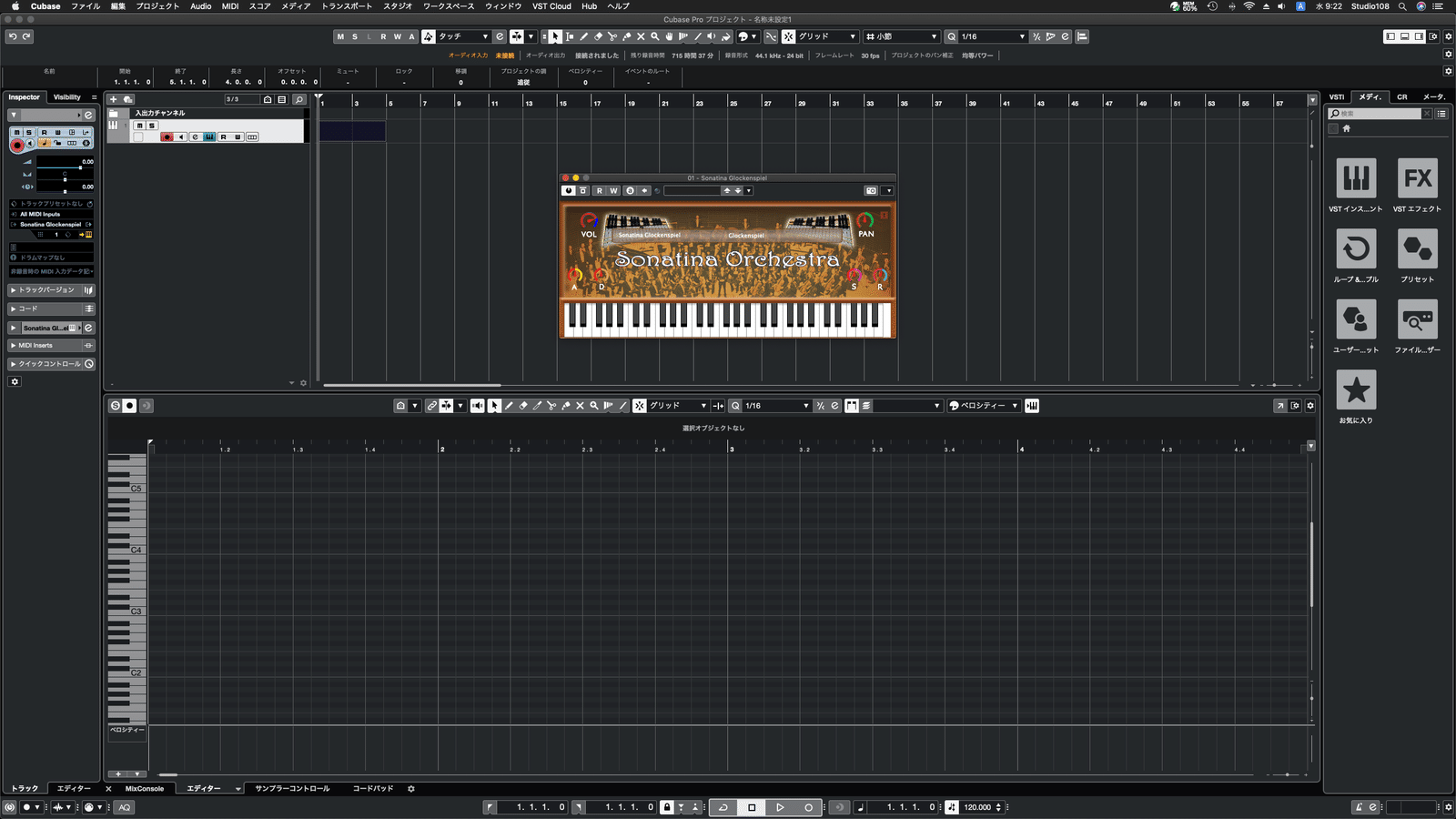Select the Glue tool in main toolbar
This screenshot has width=1456, height=819.
click(x=626, y=36)
